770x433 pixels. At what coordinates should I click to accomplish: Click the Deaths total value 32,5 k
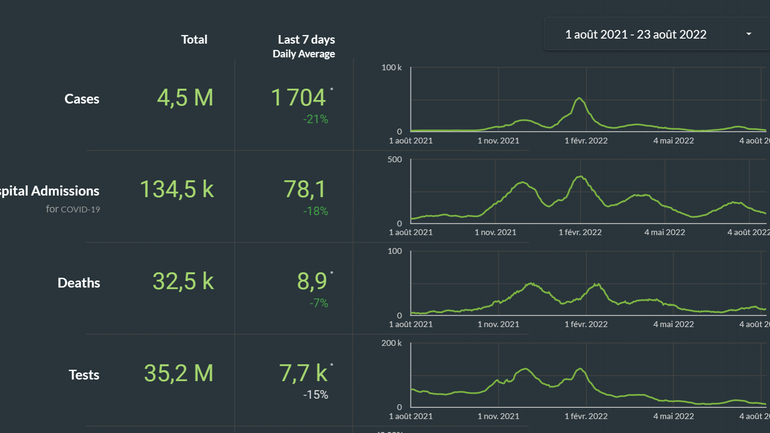tap(183, 282)
